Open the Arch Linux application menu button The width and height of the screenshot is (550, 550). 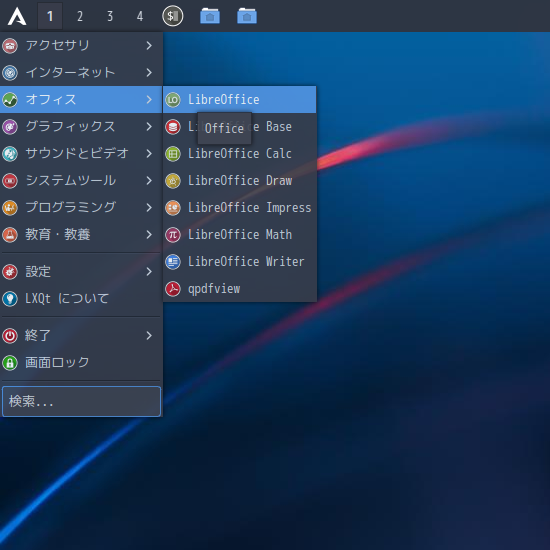[17, 16]
